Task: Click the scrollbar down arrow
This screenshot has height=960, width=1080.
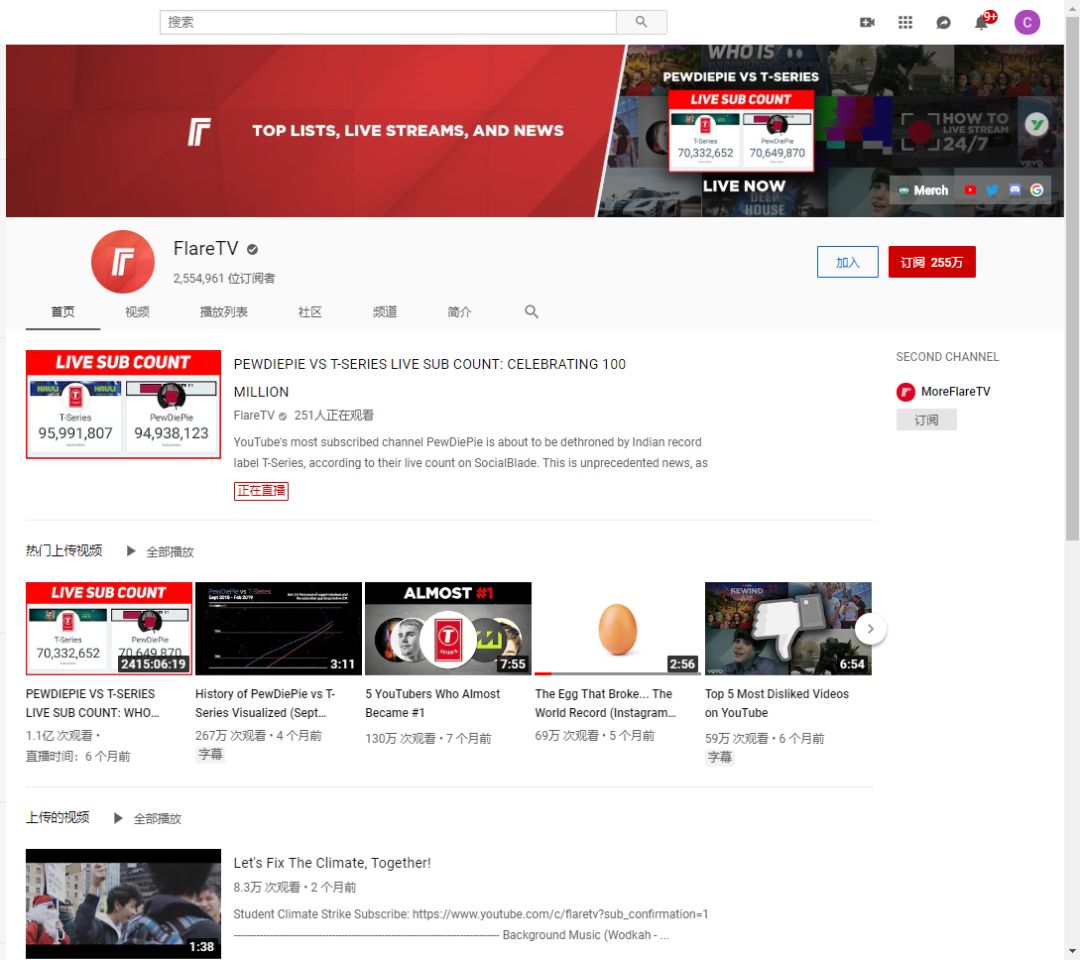Action: tap(1072, 952)
